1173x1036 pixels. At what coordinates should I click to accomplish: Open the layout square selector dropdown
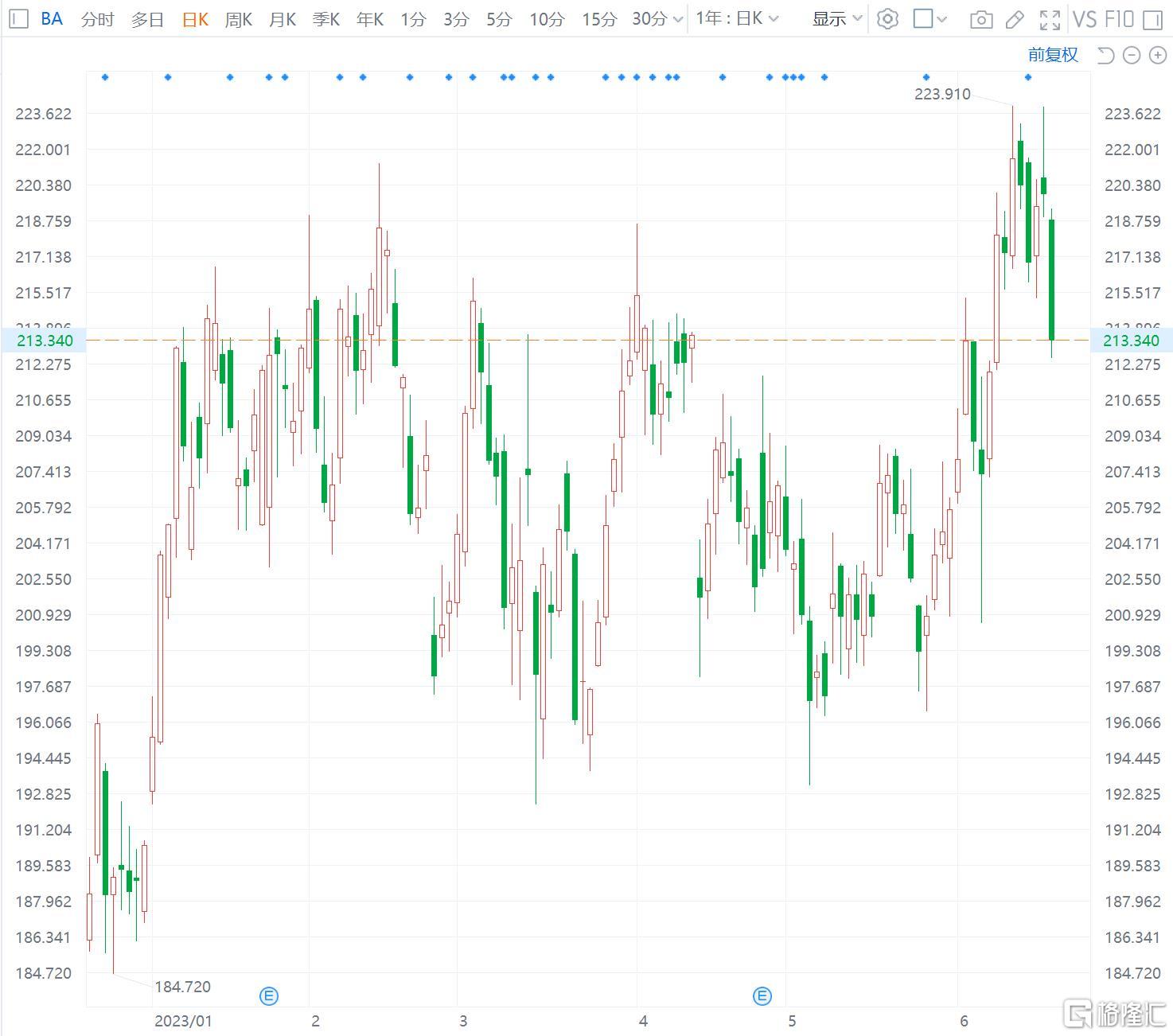929,19
